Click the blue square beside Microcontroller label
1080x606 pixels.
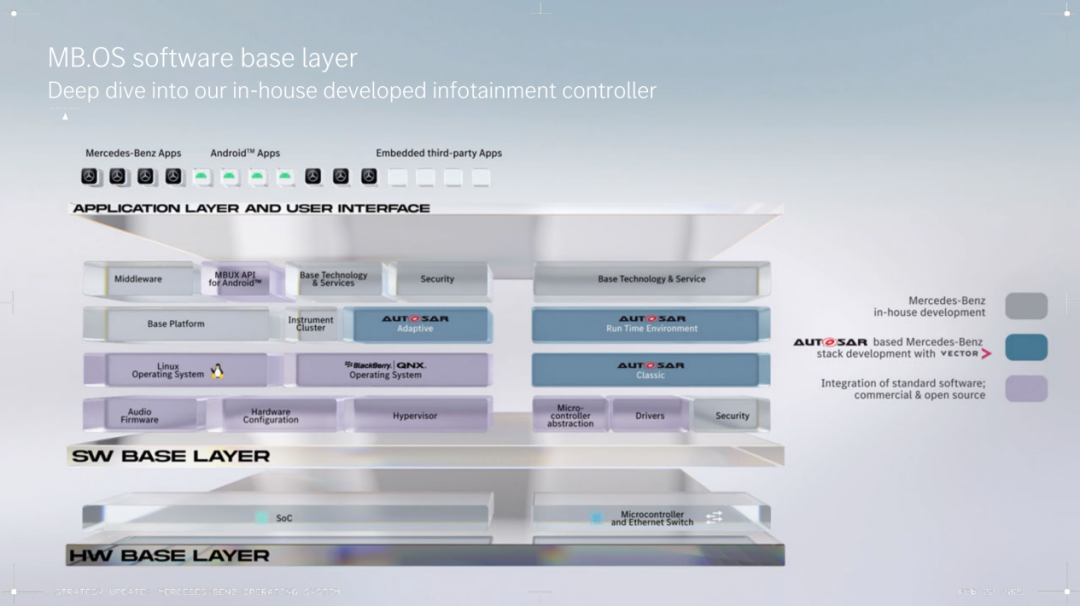[596, 517]
